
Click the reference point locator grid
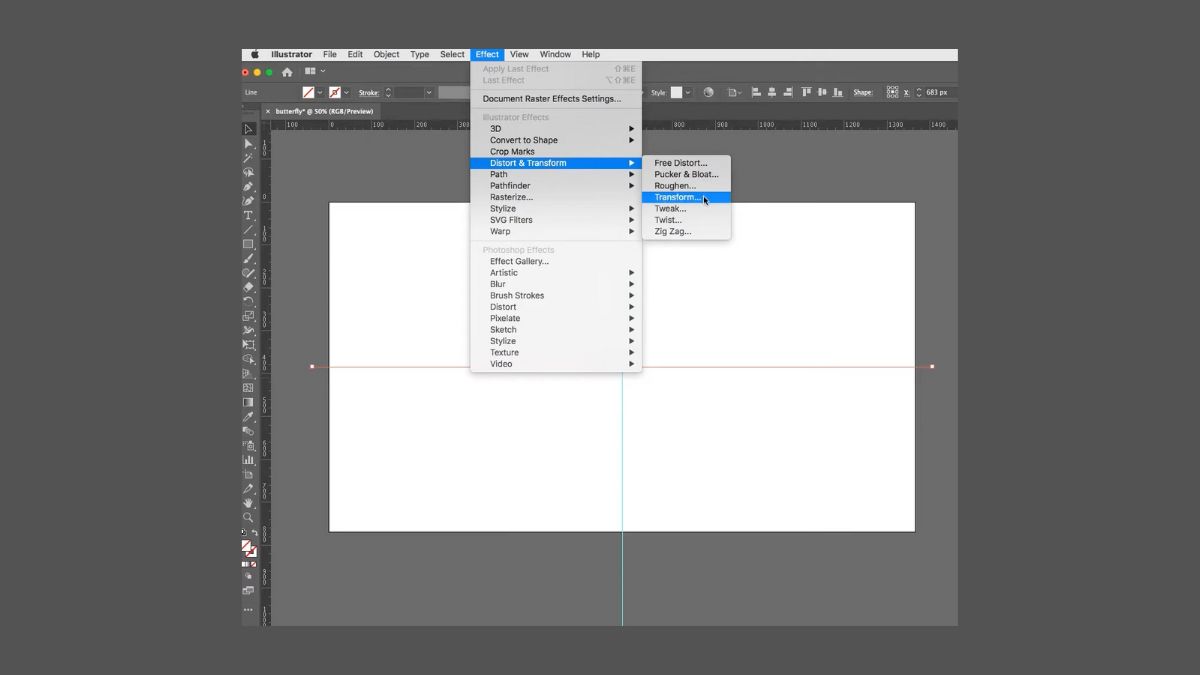click(x=892, y=92)
